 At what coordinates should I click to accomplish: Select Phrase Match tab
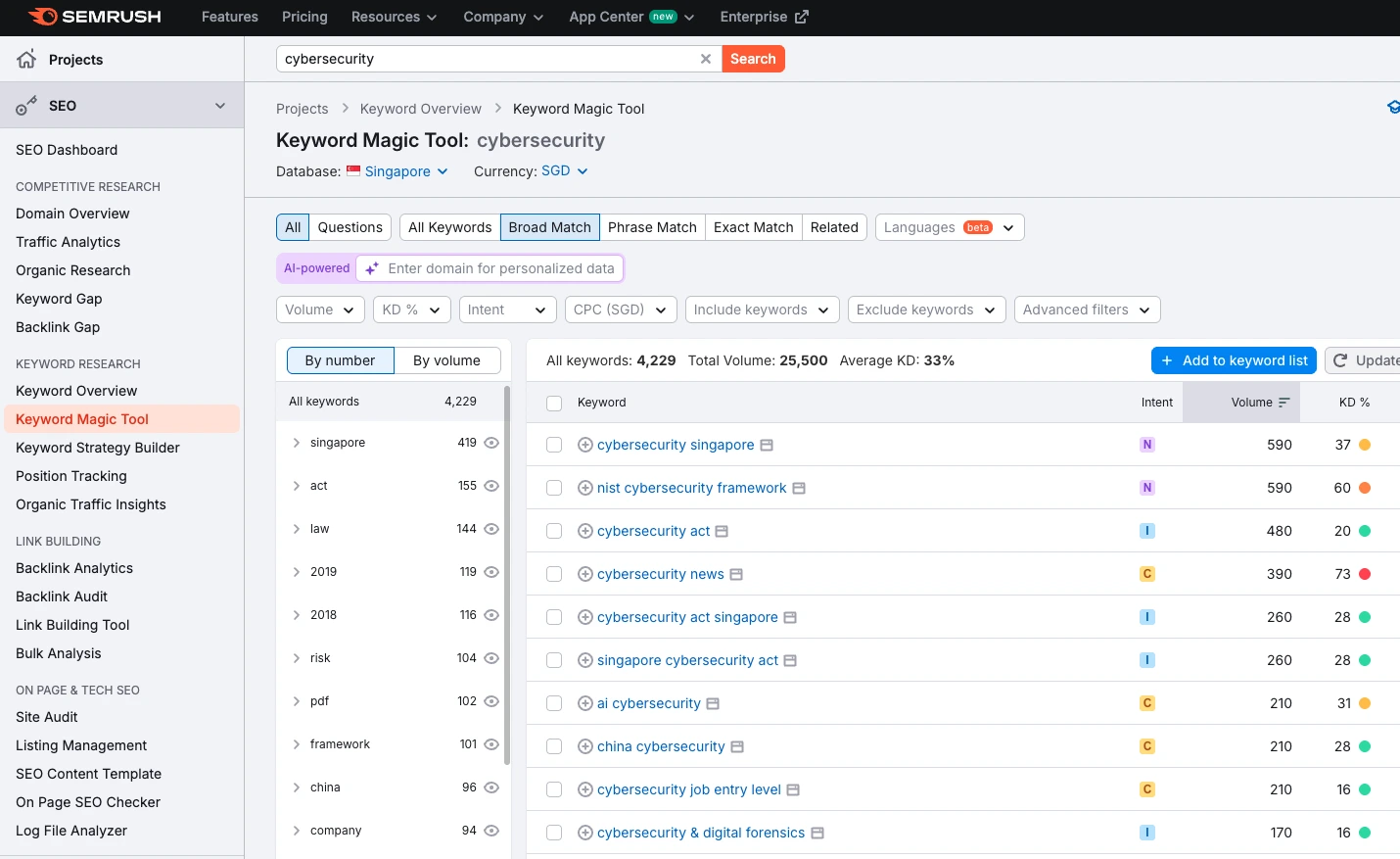pyautogui.click(x=652, y=227)
